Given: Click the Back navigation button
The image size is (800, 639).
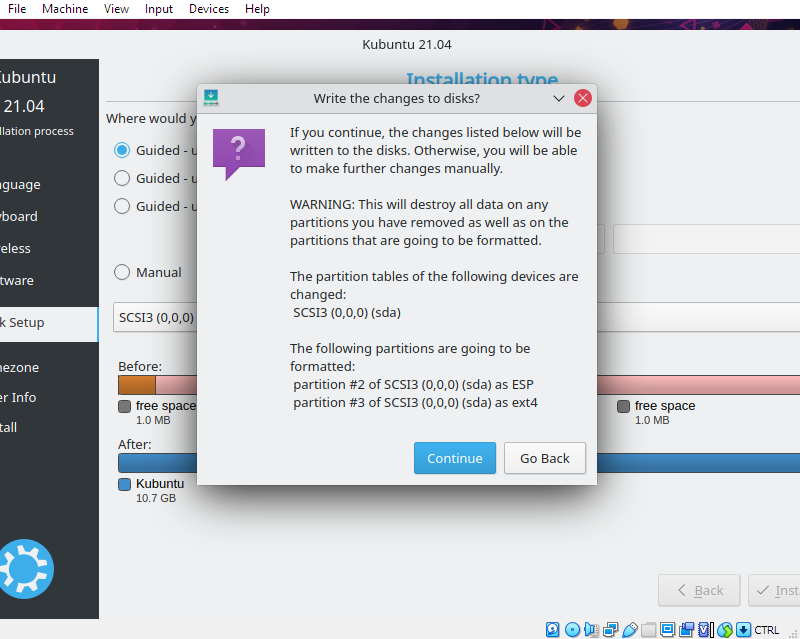Looking at the screenshot, I should pyautogui.click(x=699, y=590).
